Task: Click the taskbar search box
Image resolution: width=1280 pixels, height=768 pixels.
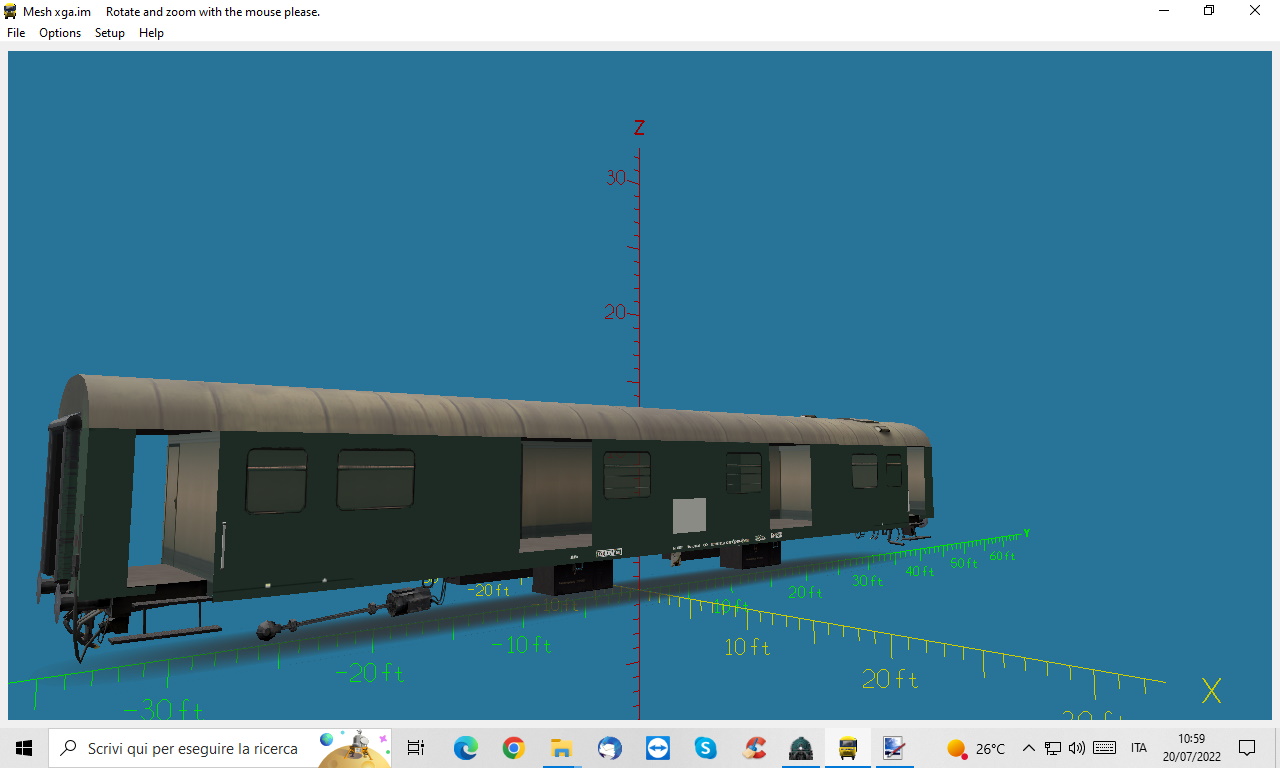Action: coord(220,748)
